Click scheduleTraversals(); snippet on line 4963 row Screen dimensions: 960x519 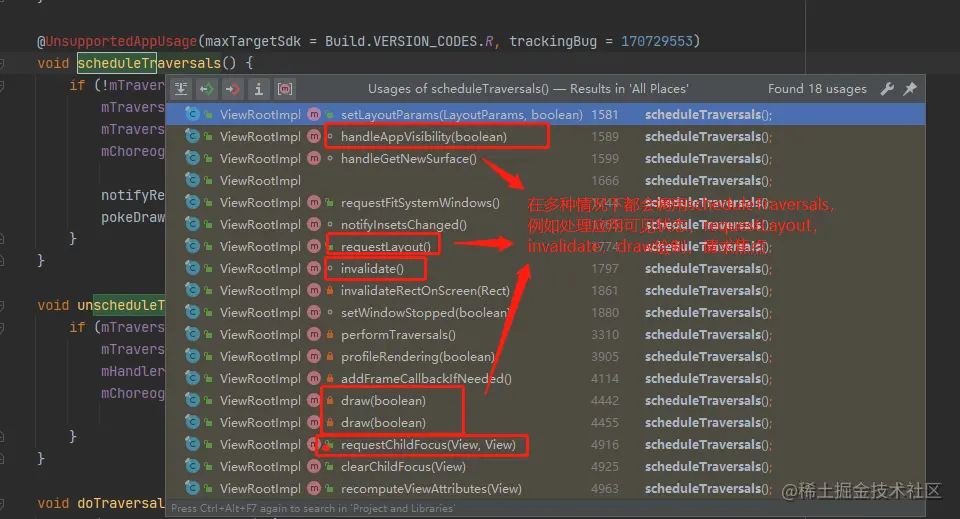pos(708,489)
